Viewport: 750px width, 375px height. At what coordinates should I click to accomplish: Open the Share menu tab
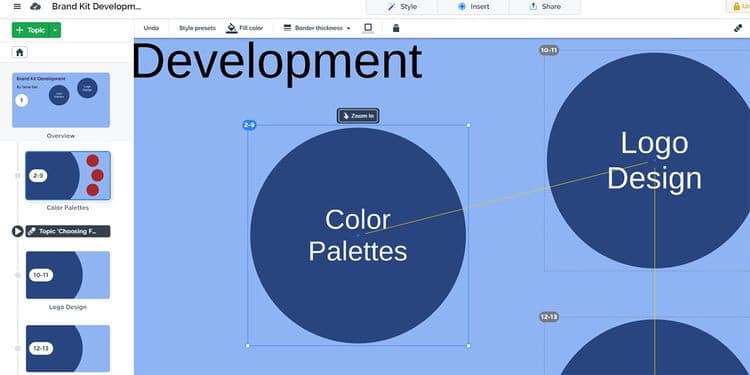pyautogui.click(x=545, y=7)
